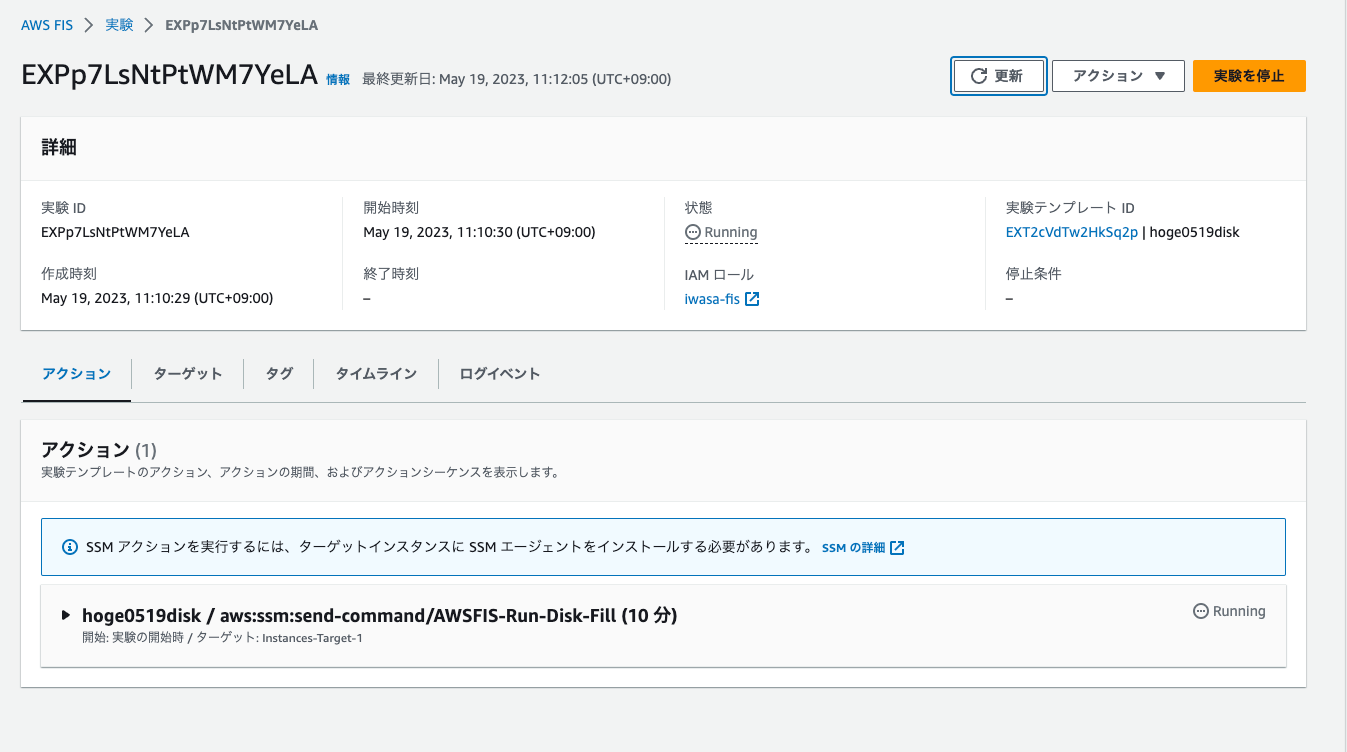Viewport: 1347px width, 752px height.
Task: Select the アクション tab
Action: [x=76, y=374]
